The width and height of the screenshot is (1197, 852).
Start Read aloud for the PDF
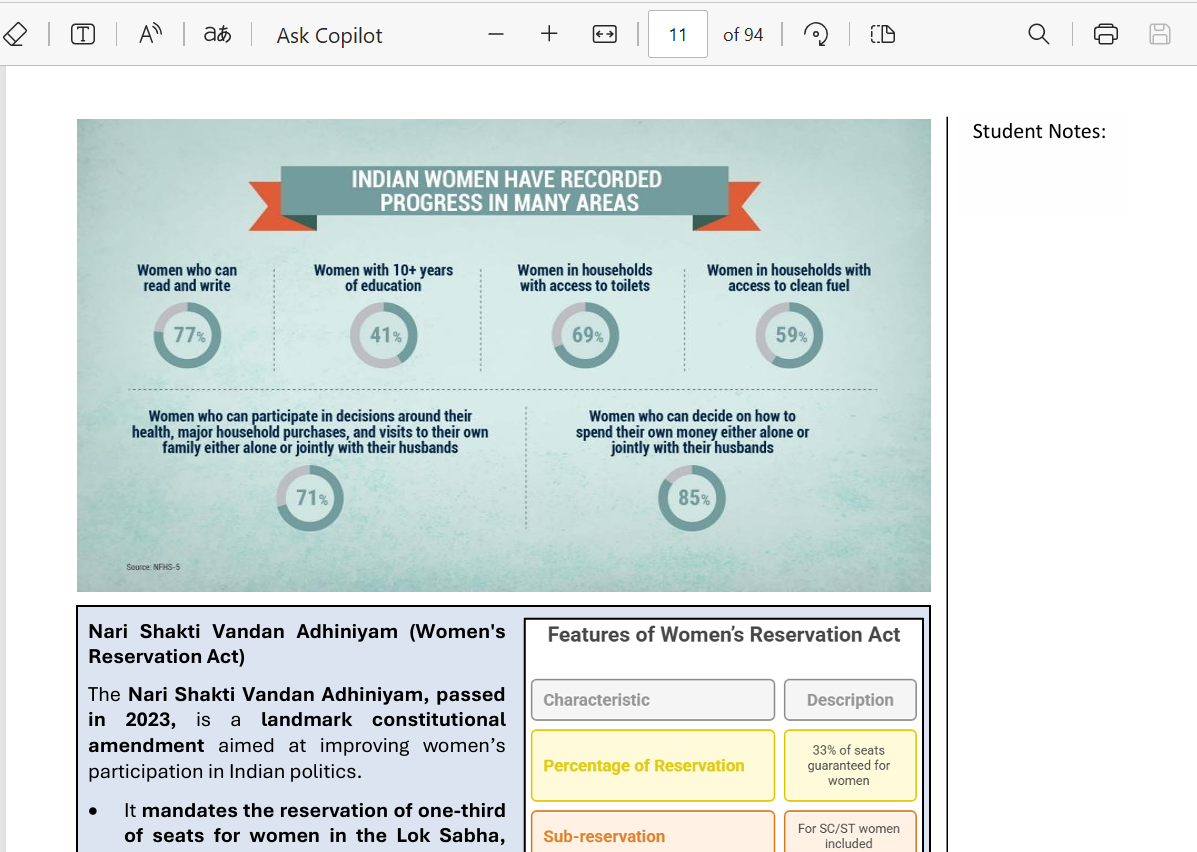[x=150, y=35]
